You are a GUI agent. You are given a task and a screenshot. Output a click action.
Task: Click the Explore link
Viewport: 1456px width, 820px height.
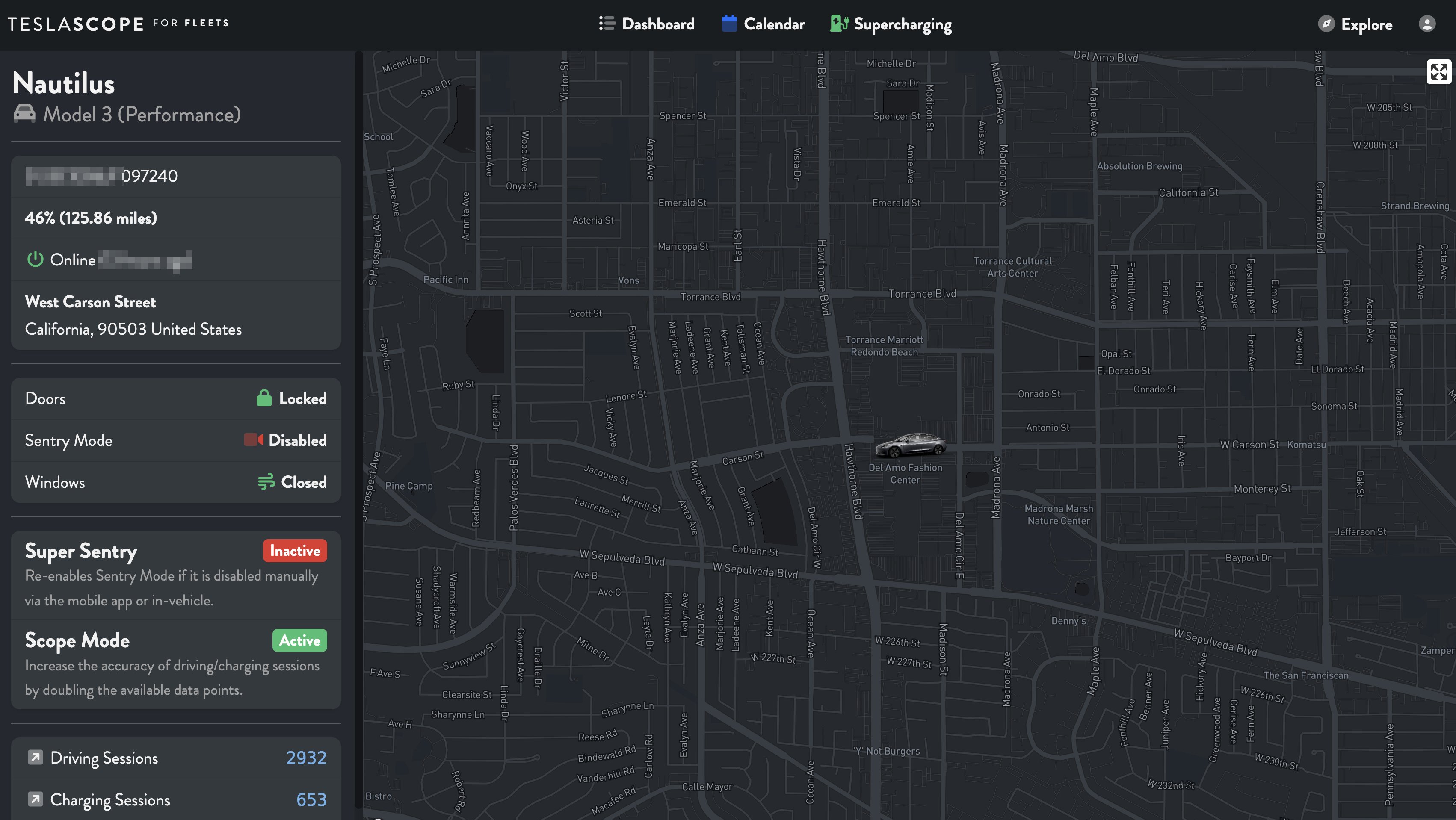pos(1355,24)
